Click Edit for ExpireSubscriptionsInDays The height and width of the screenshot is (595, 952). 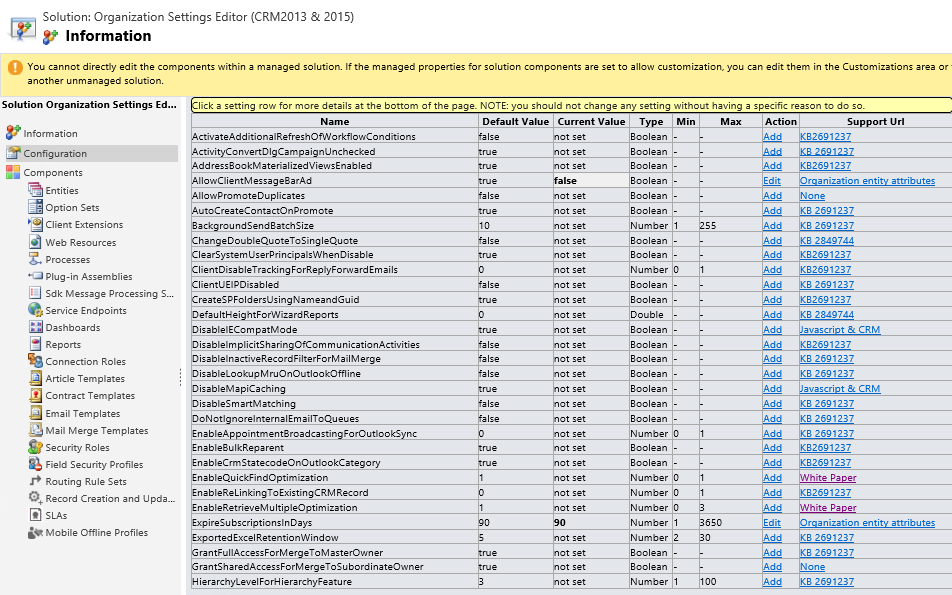pos(772,522)
